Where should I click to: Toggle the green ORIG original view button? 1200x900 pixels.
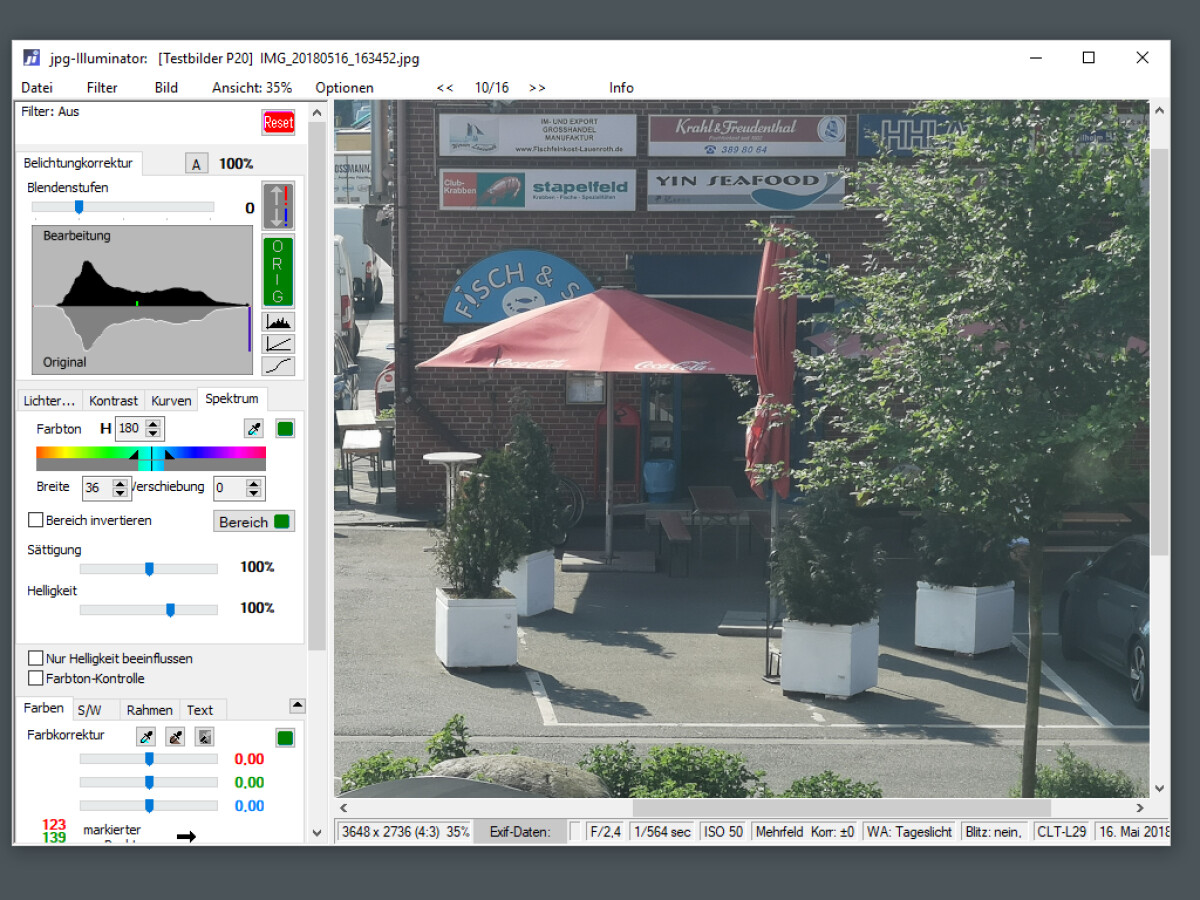[x=278, y=271]
